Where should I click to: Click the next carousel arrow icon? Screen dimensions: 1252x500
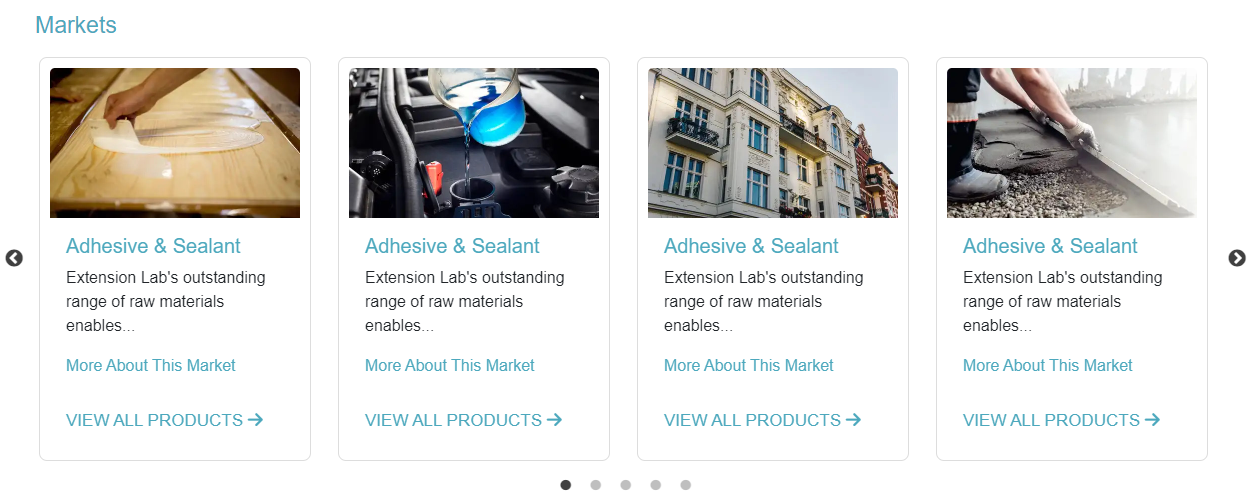[x=1237, y=258]
